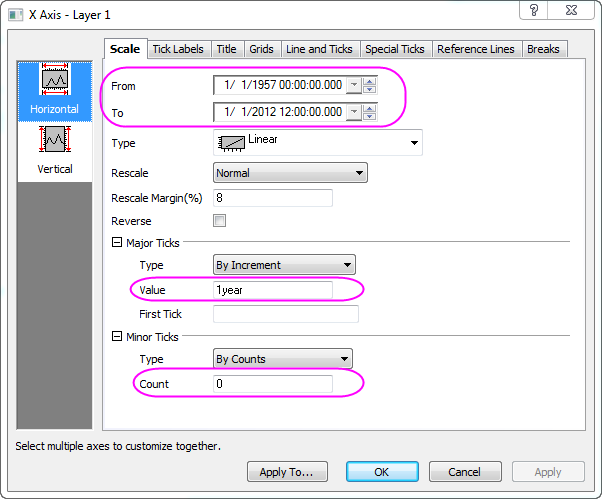Increase From date with spinner up arrow

tap(370, 82)
